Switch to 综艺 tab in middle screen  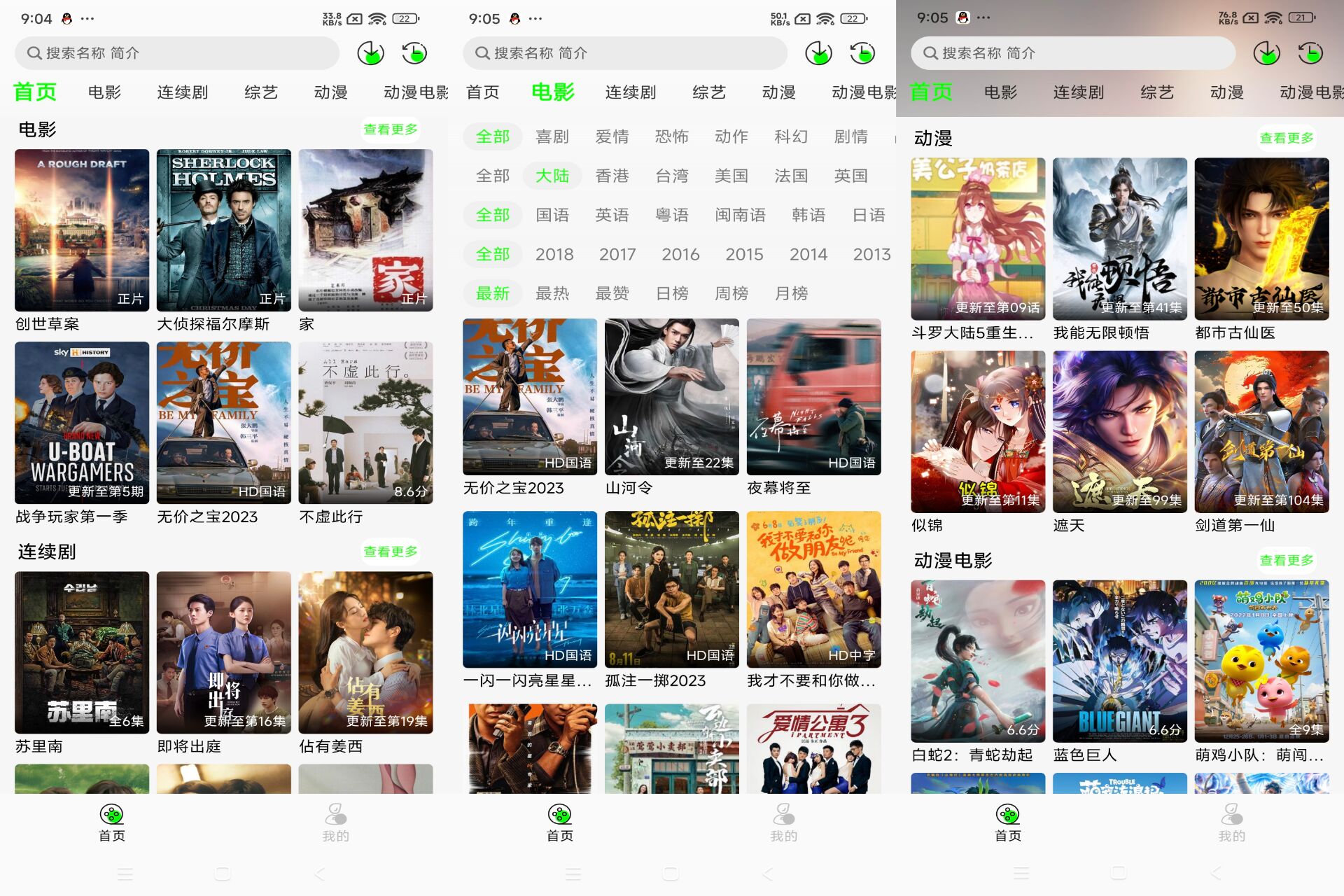709,92
